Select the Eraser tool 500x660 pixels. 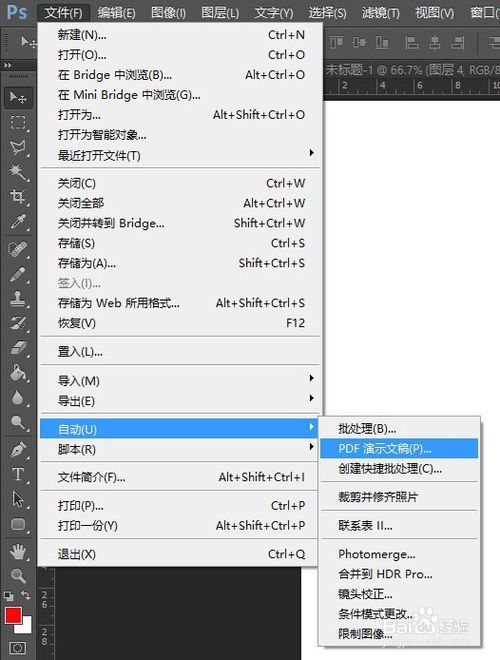(18, 348)
